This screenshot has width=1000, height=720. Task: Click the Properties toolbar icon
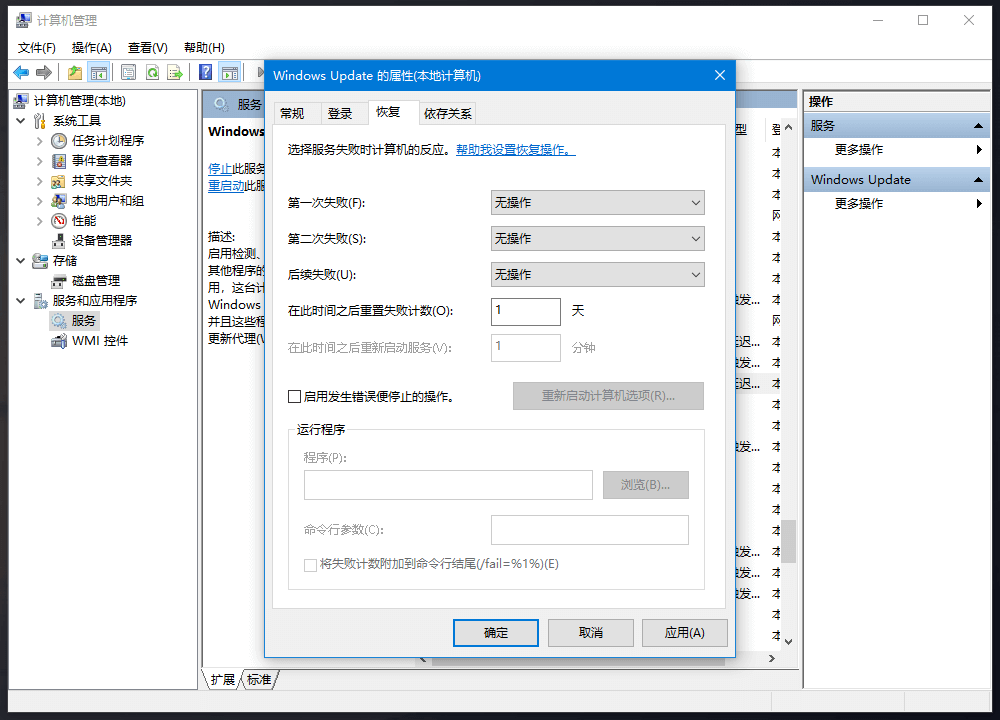coord(128,73)
